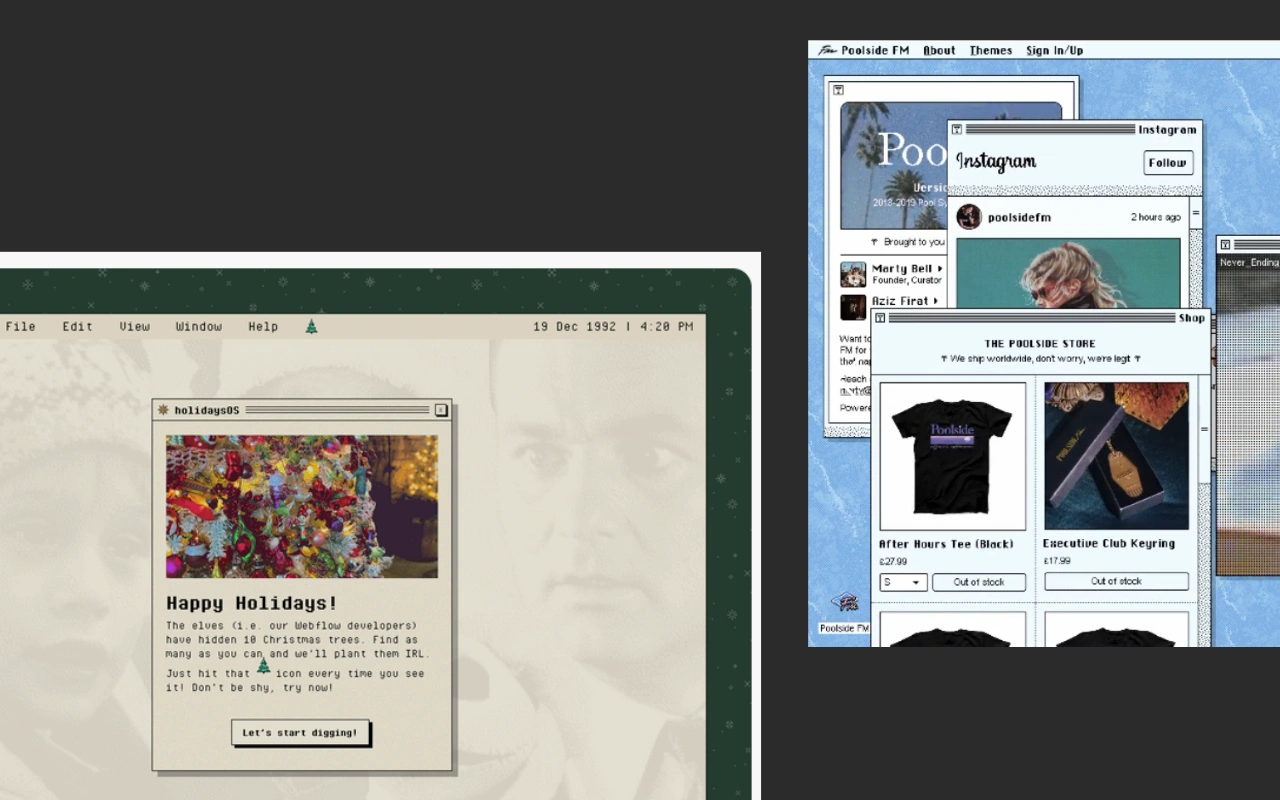Click Out of stock under Executive Club Keyring
Screen dimensions: 1280x800
tap(1117, 581)
